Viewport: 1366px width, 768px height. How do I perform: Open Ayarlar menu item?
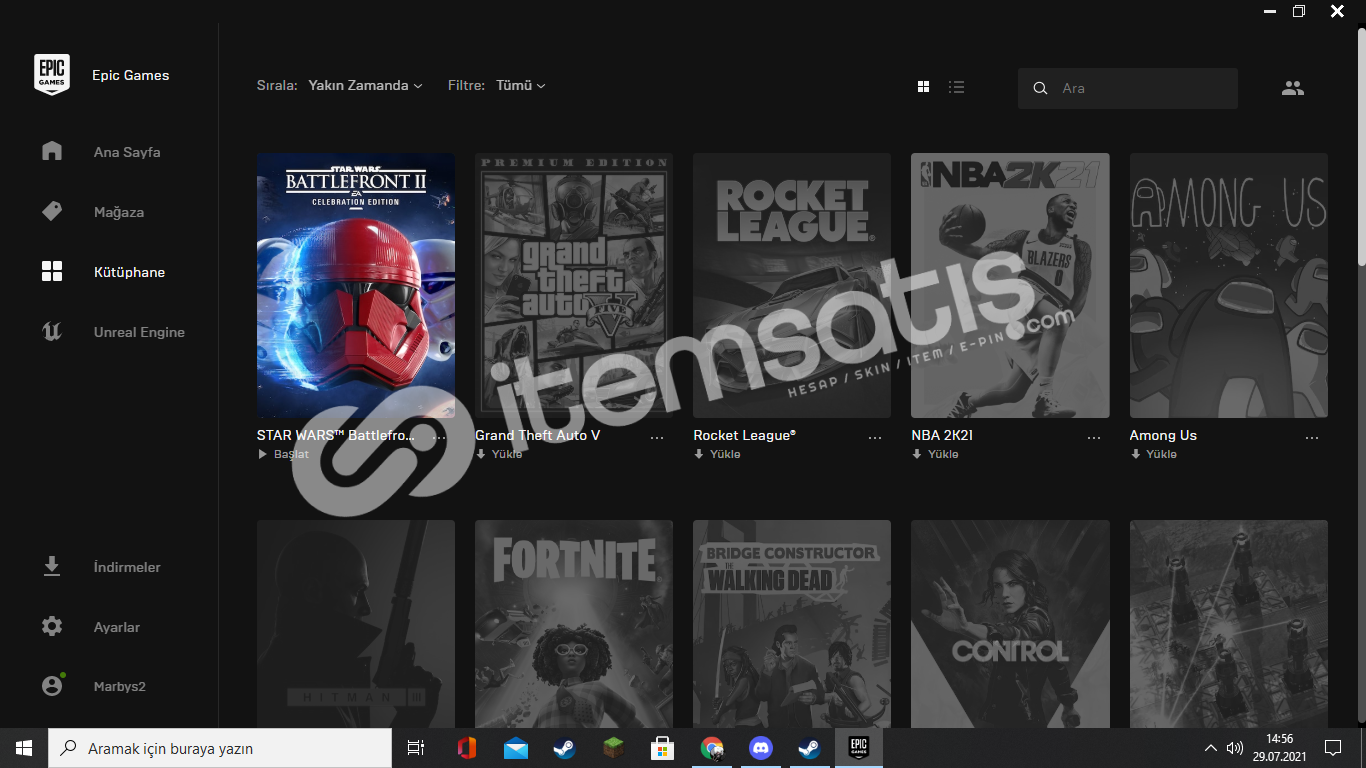117,627
